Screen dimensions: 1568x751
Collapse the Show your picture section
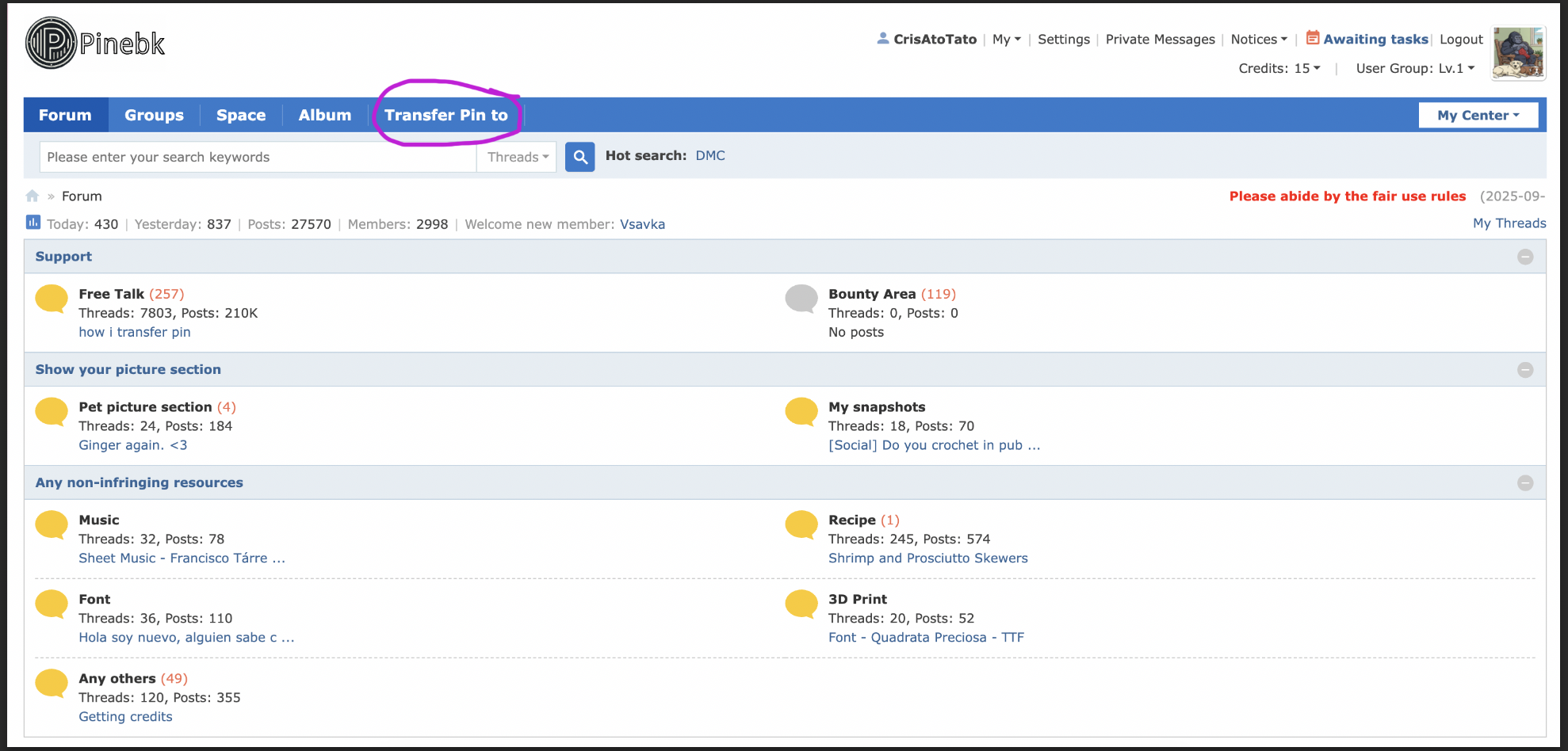click(1525, 370)
